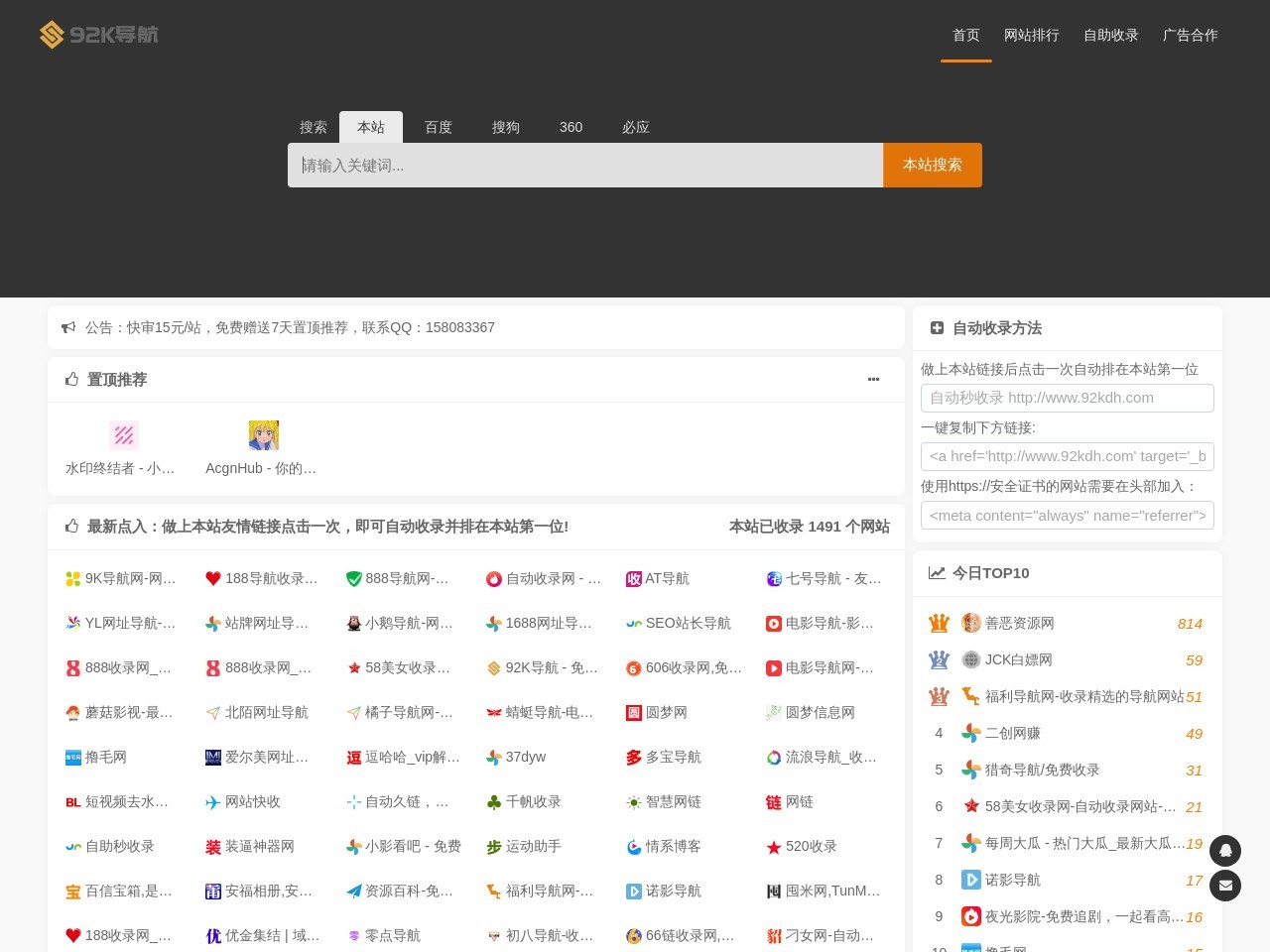Screen dimensions: 1270x952
Task: Click the 智慧网链 sun icon
Action: pyautogui.click(x=634, y=801)
